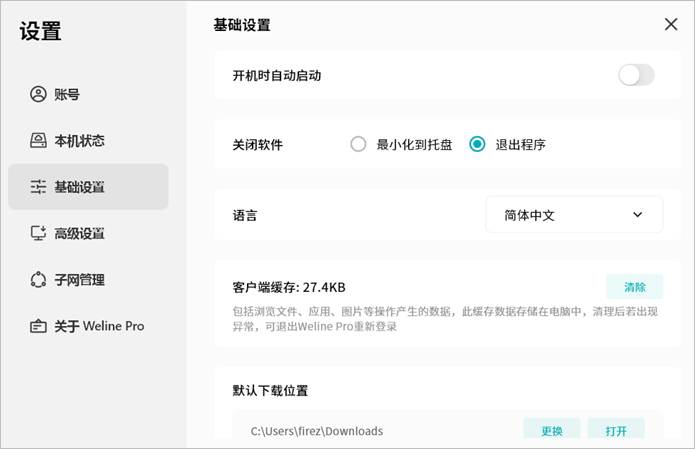Toggle the 开机时自动启动 switch

tap(636, 75)
